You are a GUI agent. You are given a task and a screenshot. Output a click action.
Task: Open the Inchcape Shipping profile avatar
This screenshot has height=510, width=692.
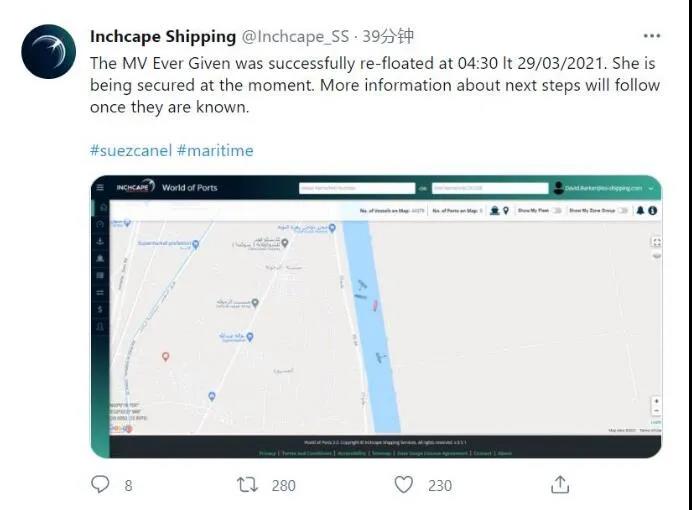(x=49, y=52)
